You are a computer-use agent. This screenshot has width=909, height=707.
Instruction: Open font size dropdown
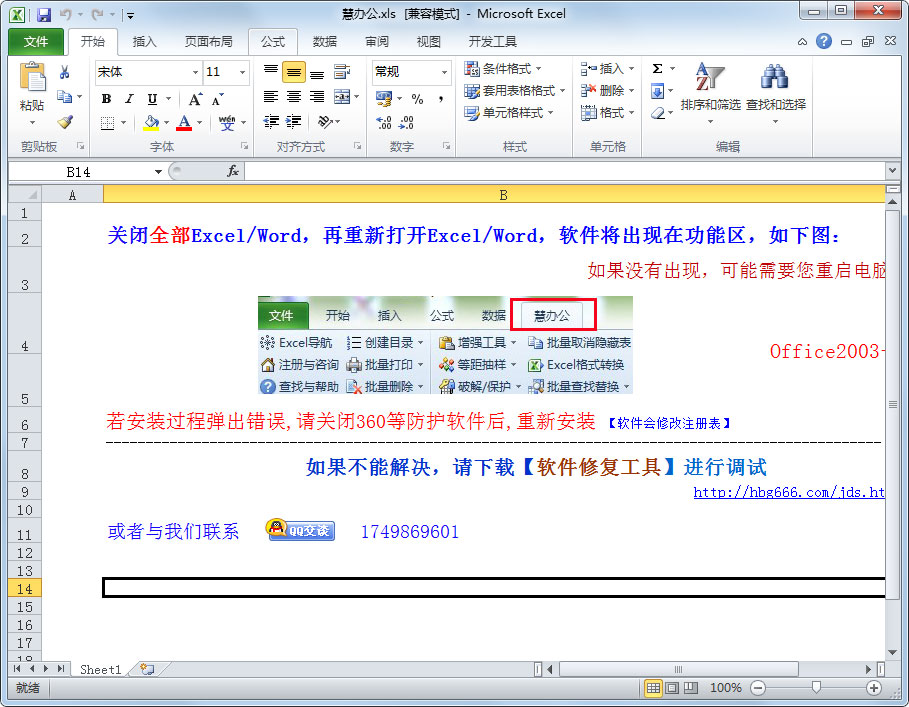242,72
